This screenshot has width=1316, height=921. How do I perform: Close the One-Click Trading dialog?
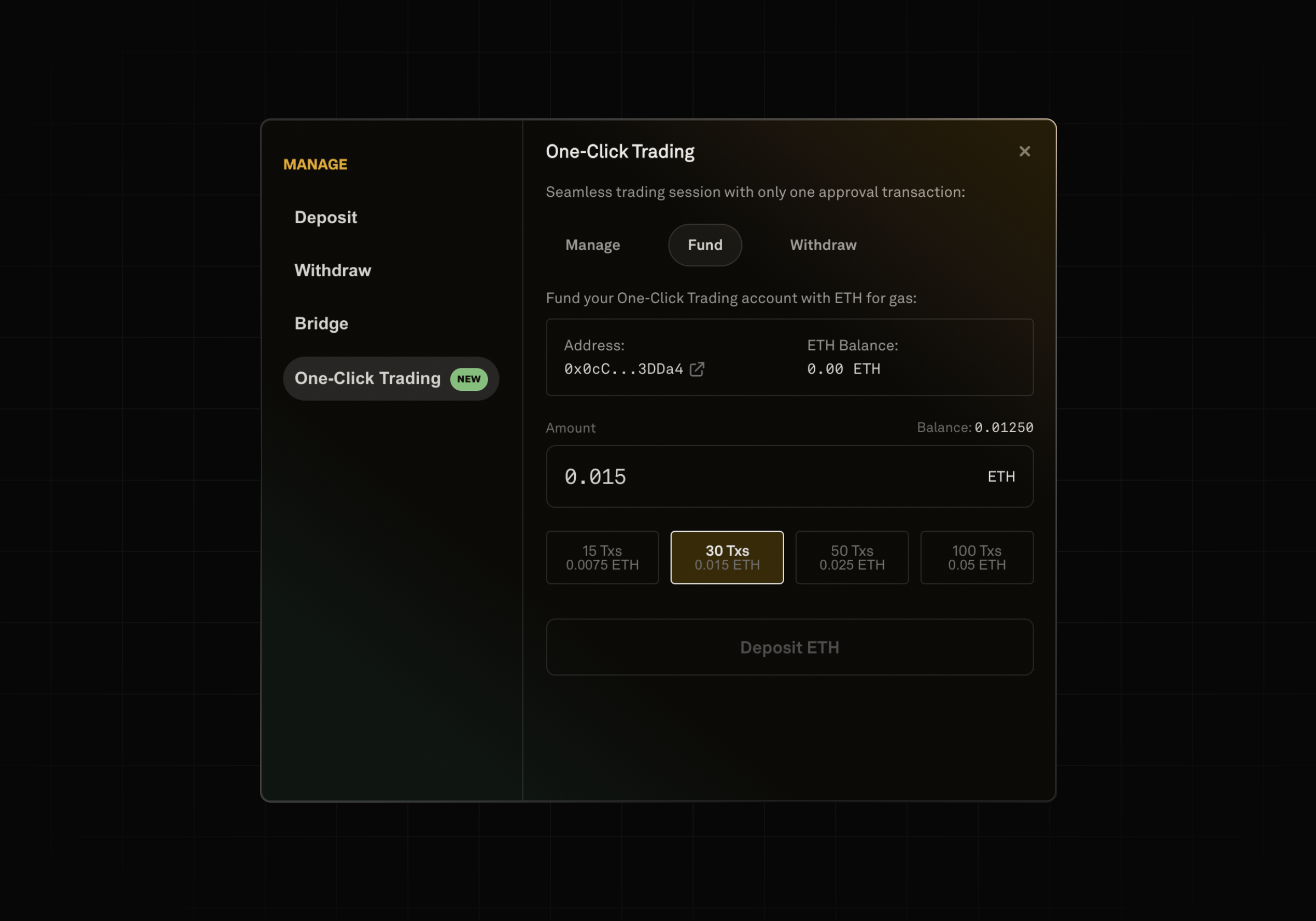tap(1024, 151)
